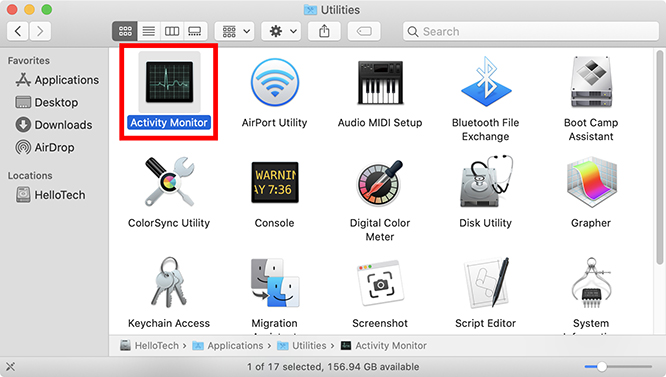Click the Favorites sidebar heading
666x377 pixels.
point(28,61)
